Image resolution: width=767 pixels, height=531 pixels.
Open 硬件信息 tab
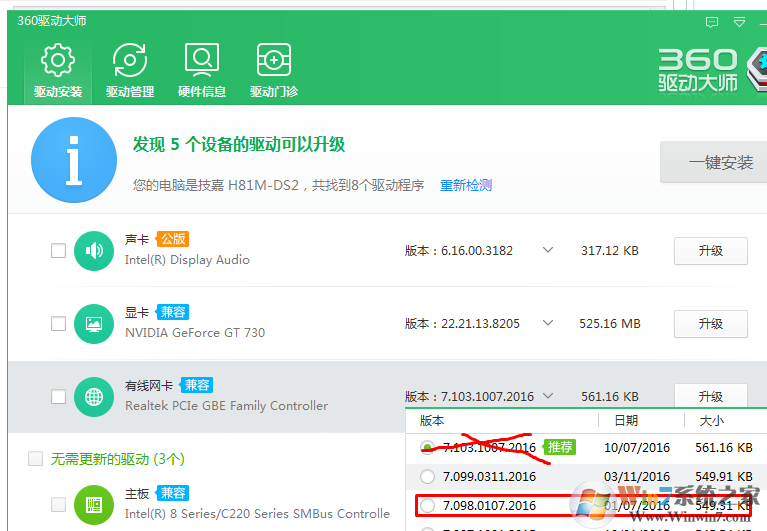[202, 71]
